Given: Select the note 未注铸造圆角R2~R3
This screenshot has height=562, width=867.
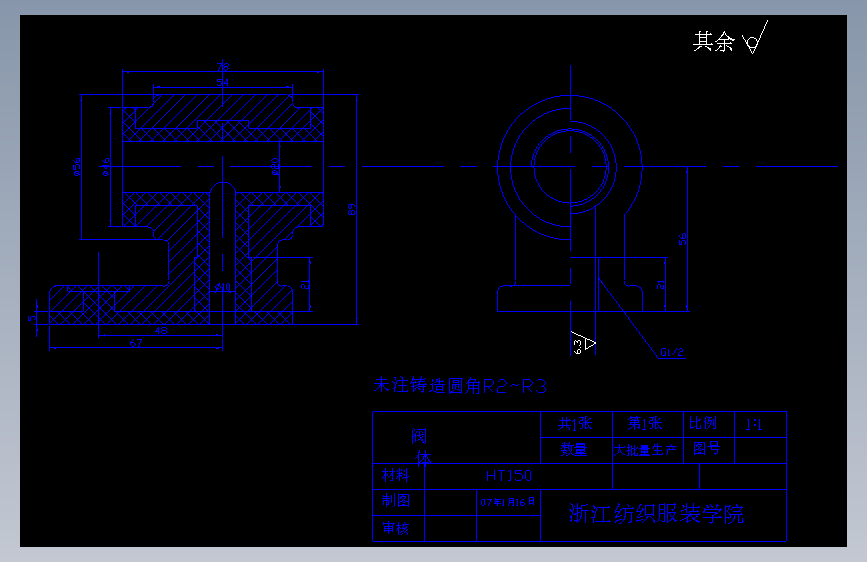Looking at the screenshot, I should tap(460, 386).
